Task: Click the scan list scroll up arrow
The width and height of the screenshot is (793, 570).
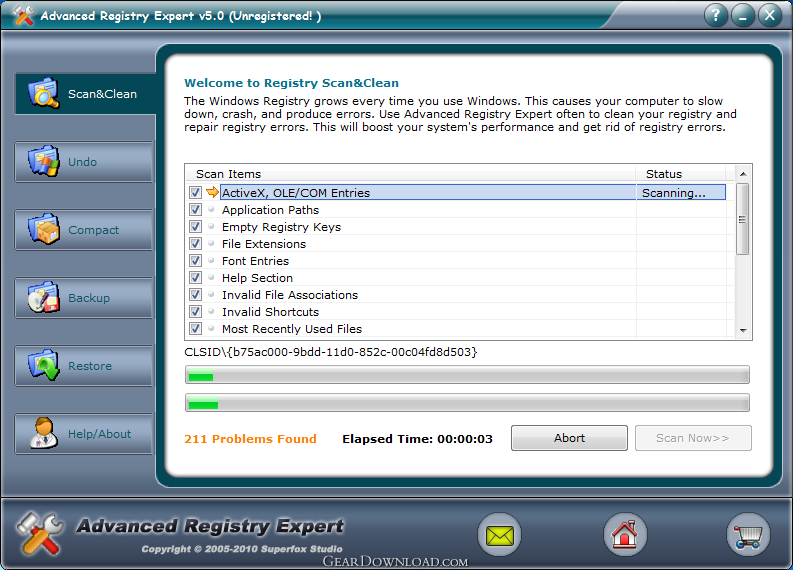Action: [x=743, y=174]
